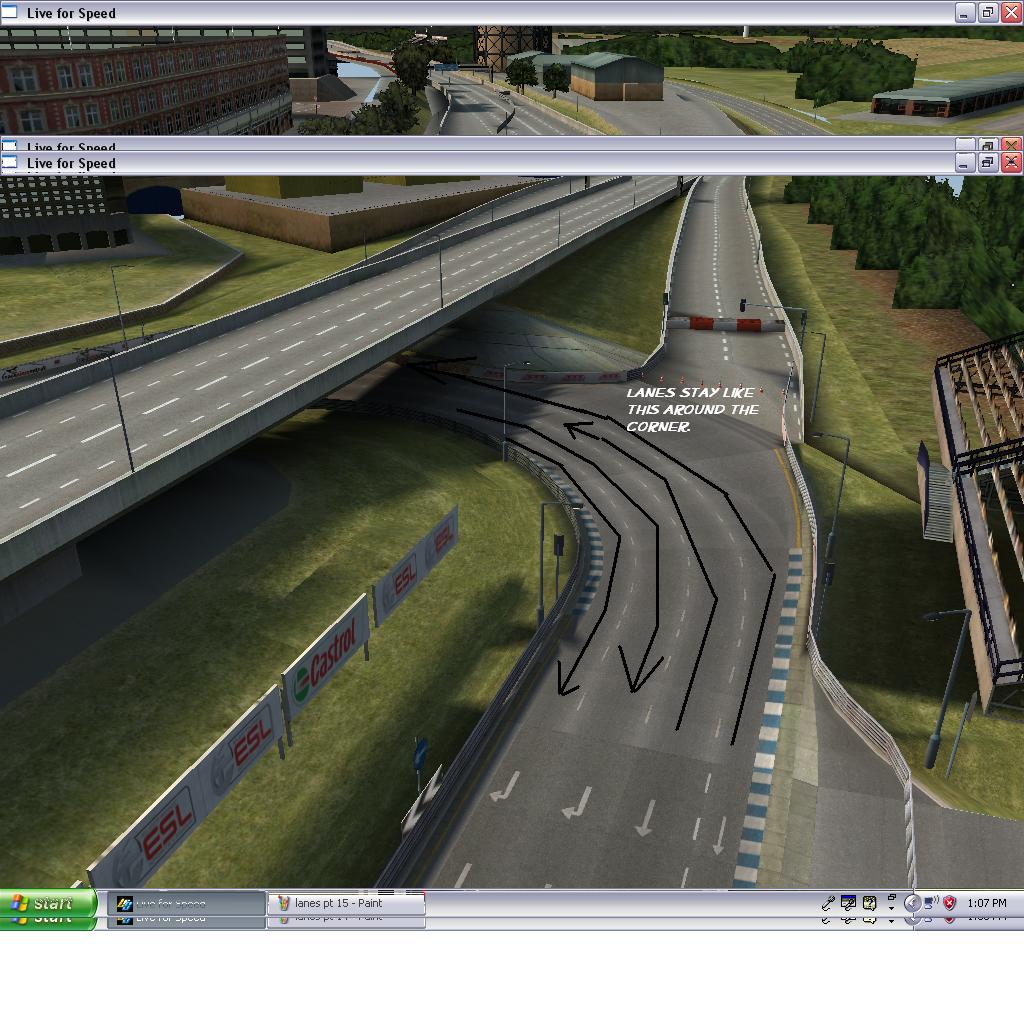
Task: Click the 1:07 PM taskbar clock
Action: [x=987, y=903]
